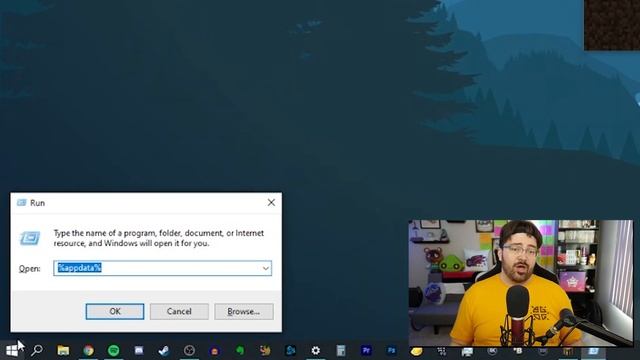Screen dimensions: 640x360
Task: Click the webcam video overlay
Action: pos(521,283)
